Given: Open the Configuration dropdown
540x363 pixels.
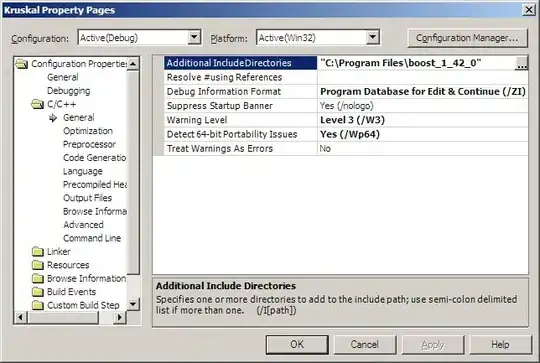Looking at the screenshot, I should [x=194, y=37].
